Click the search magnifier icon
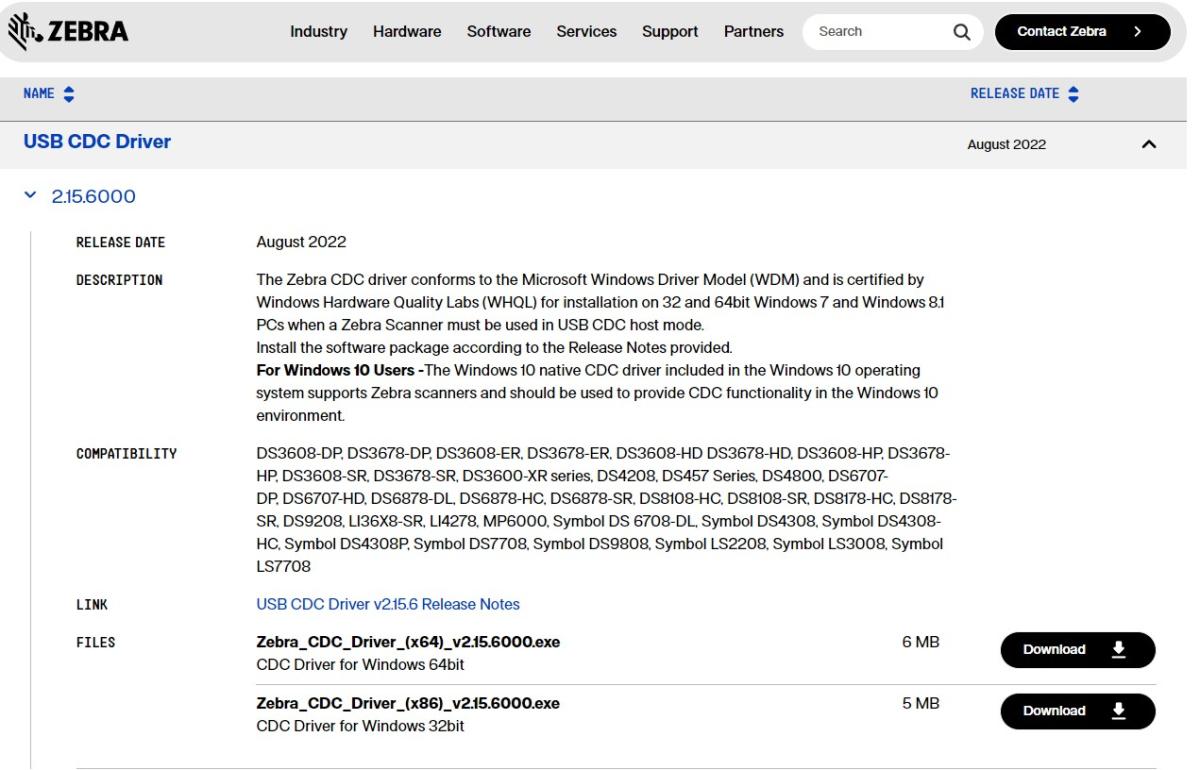1200x770 pixels. (x=962, y=32)
